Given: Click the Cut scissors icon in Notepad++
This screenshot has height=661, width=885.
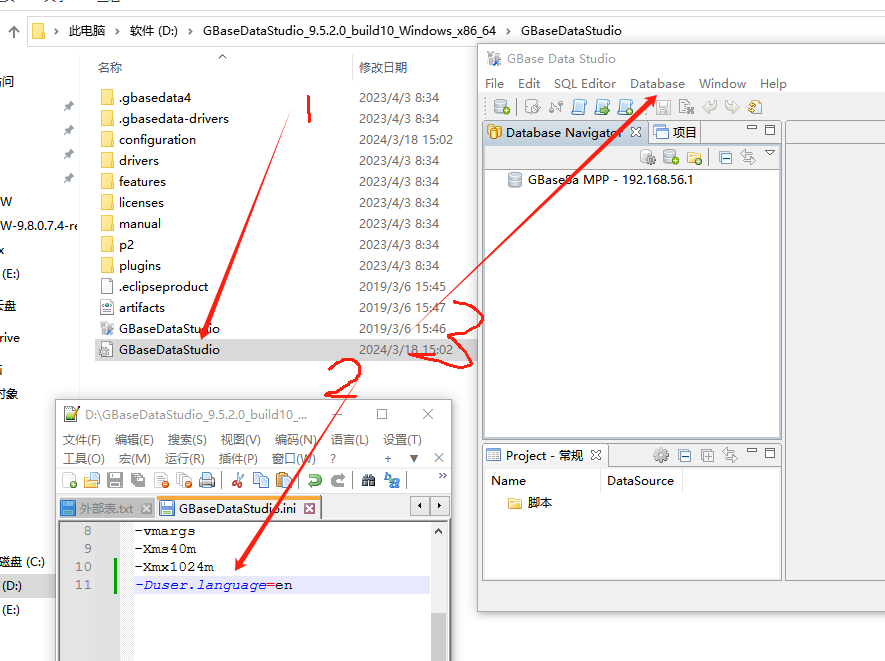Looking at the screenshot, I should 238,480.
